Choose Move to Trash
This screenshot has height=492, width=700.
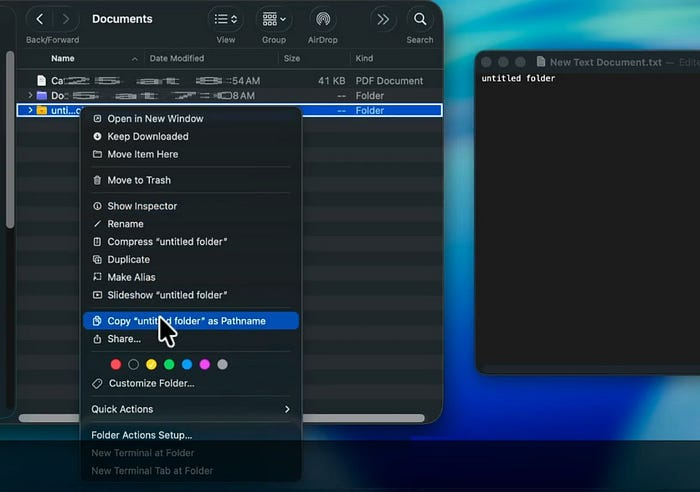point(191,180)
